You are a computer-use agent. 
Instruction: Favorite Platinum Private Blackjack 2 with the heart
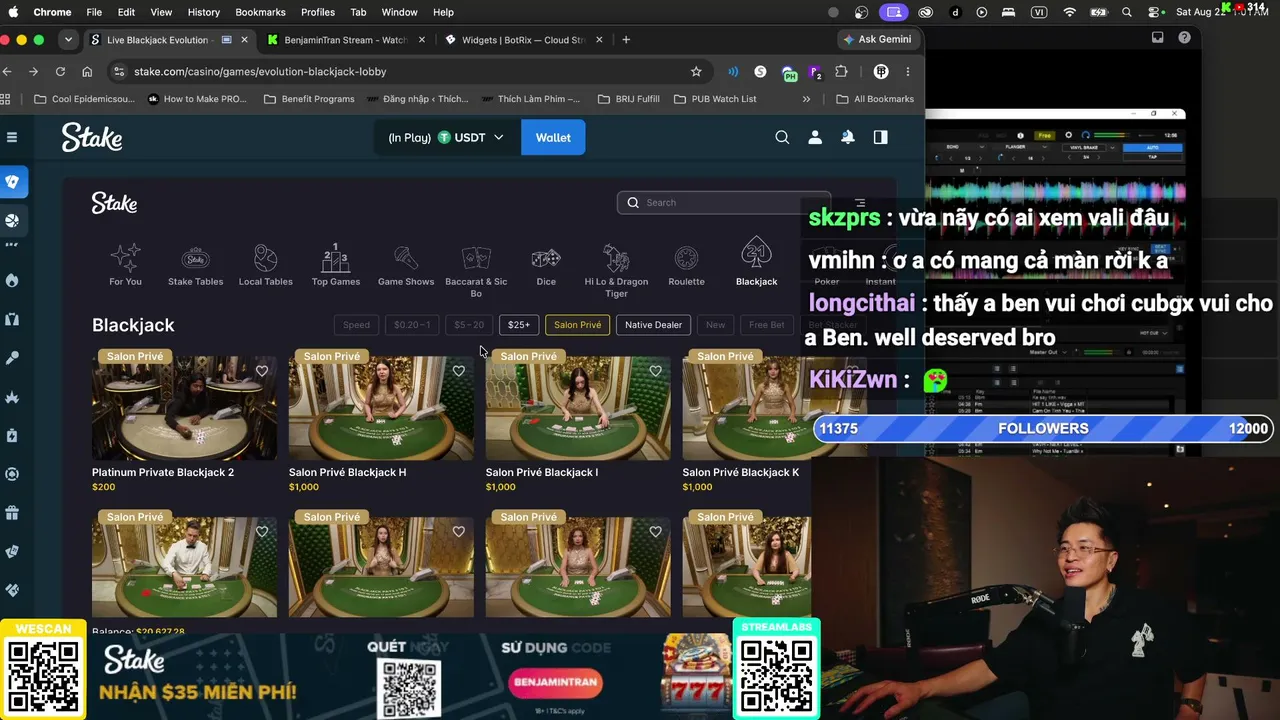pos(262,371)
